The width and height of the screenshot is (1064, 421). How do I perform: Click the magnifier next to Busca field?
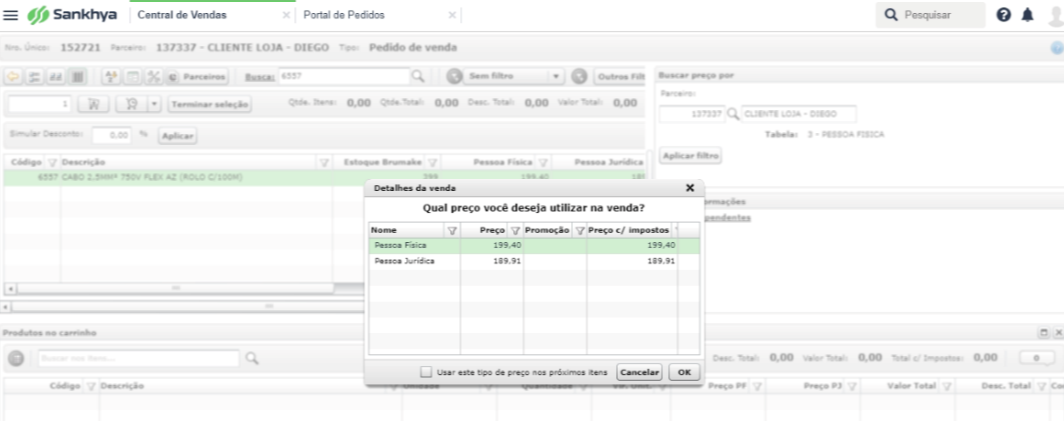[418, 76]
